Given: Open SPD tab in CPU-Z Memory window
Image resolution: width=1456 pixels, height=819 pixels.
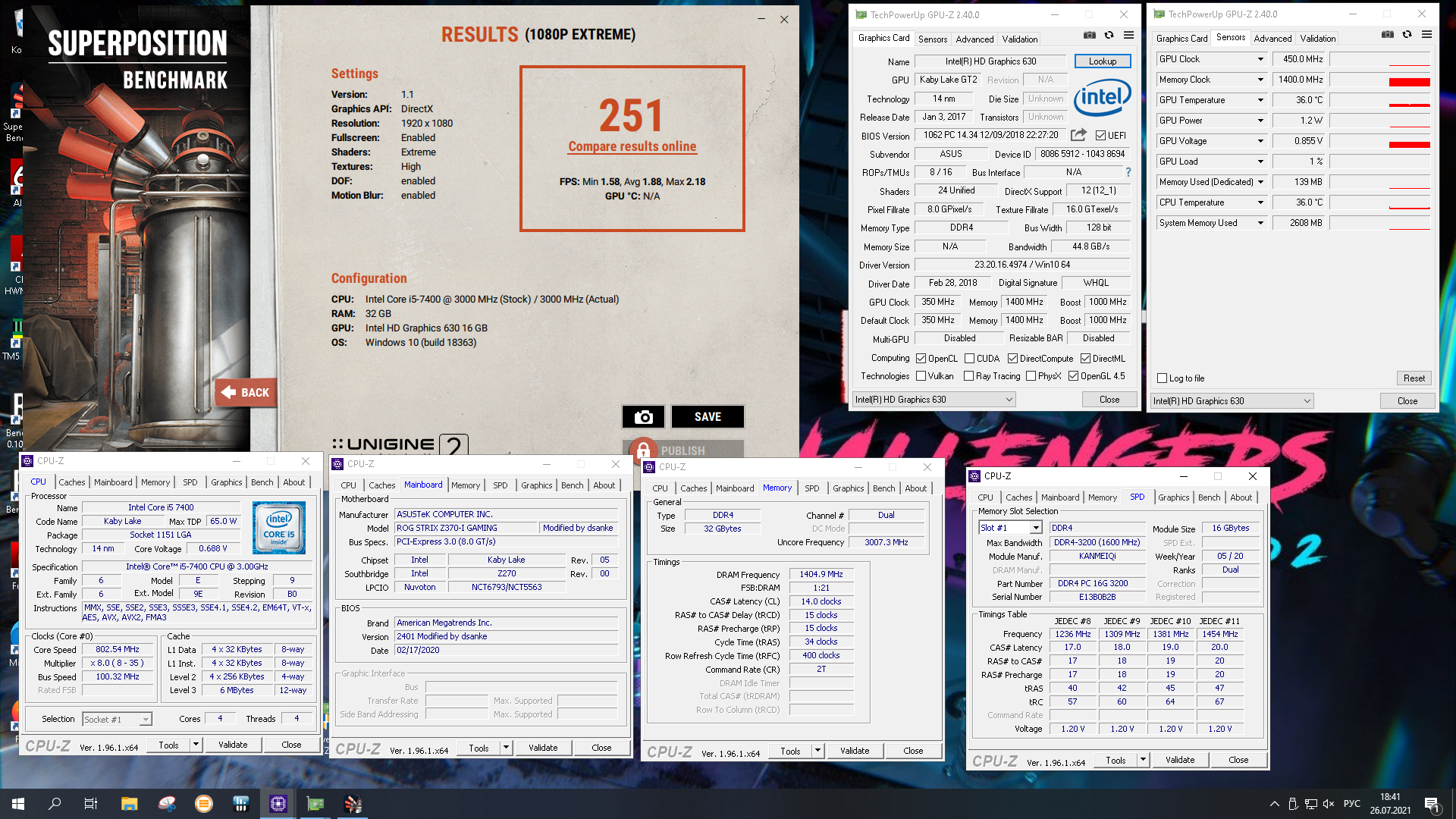Looking at the screenshot, I should (x=812, y=488).
